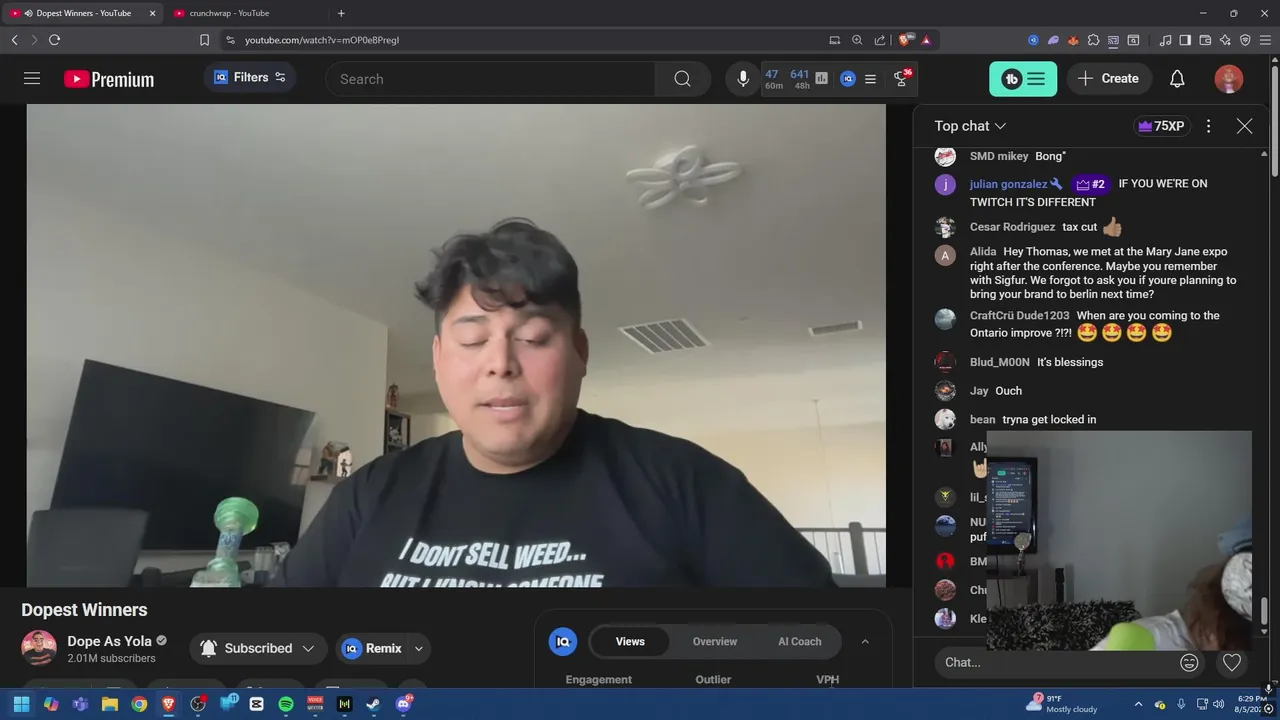Click the green TubeBuddy menu button
This screenshot has width=1280, height=720.
point(1023,79)
